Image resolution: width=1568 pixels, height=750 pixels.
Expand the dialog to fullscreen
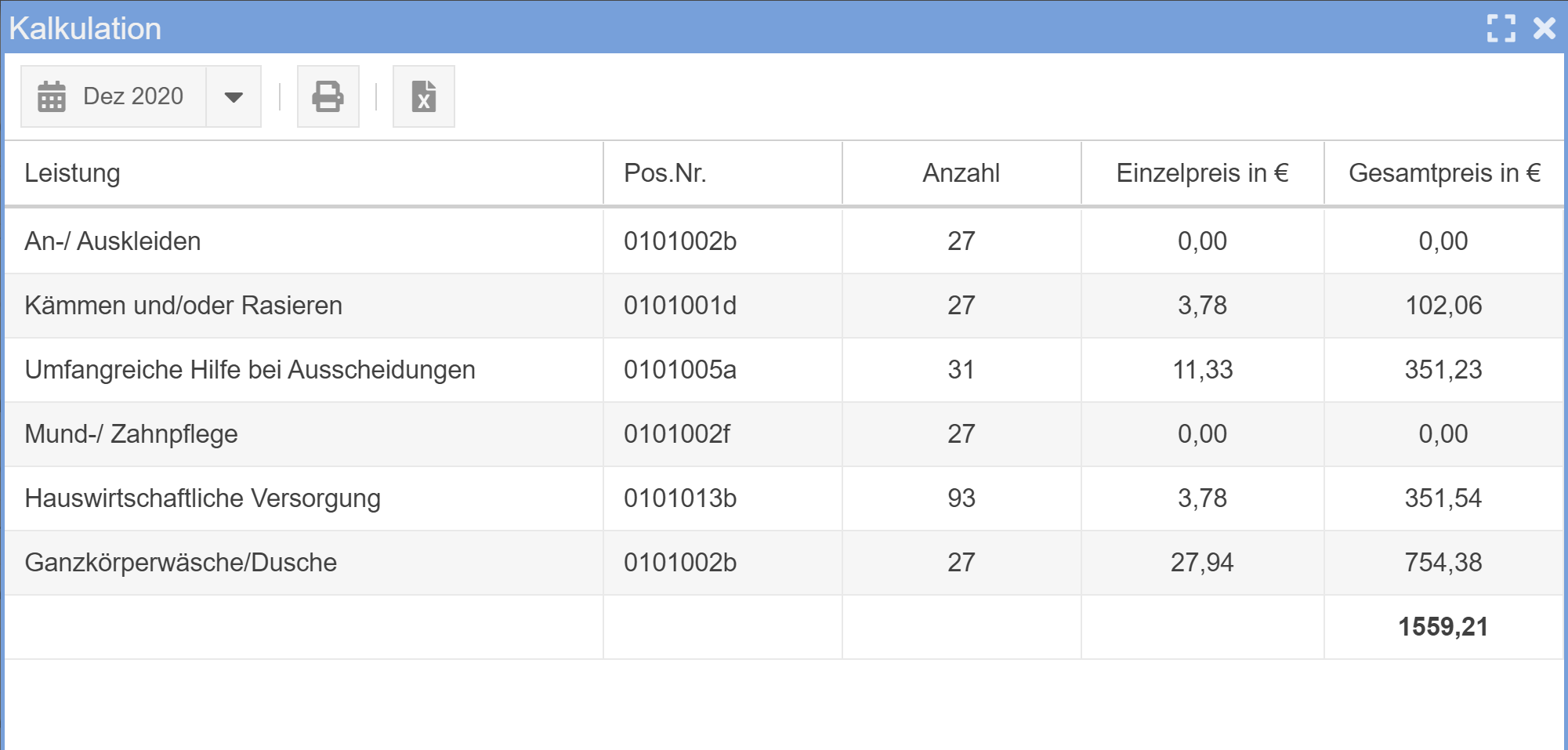coord(1501,28)
